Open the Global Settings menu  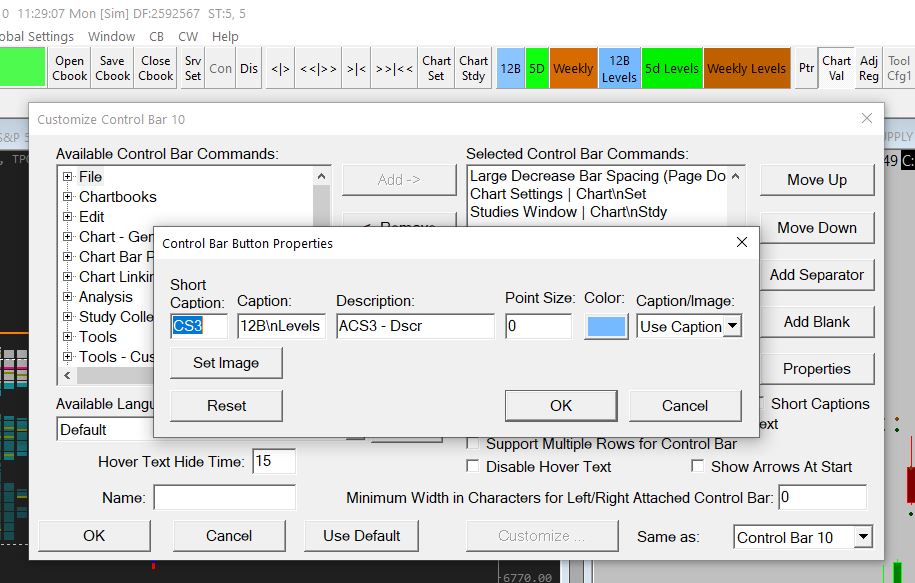click(x=37, y=36)
